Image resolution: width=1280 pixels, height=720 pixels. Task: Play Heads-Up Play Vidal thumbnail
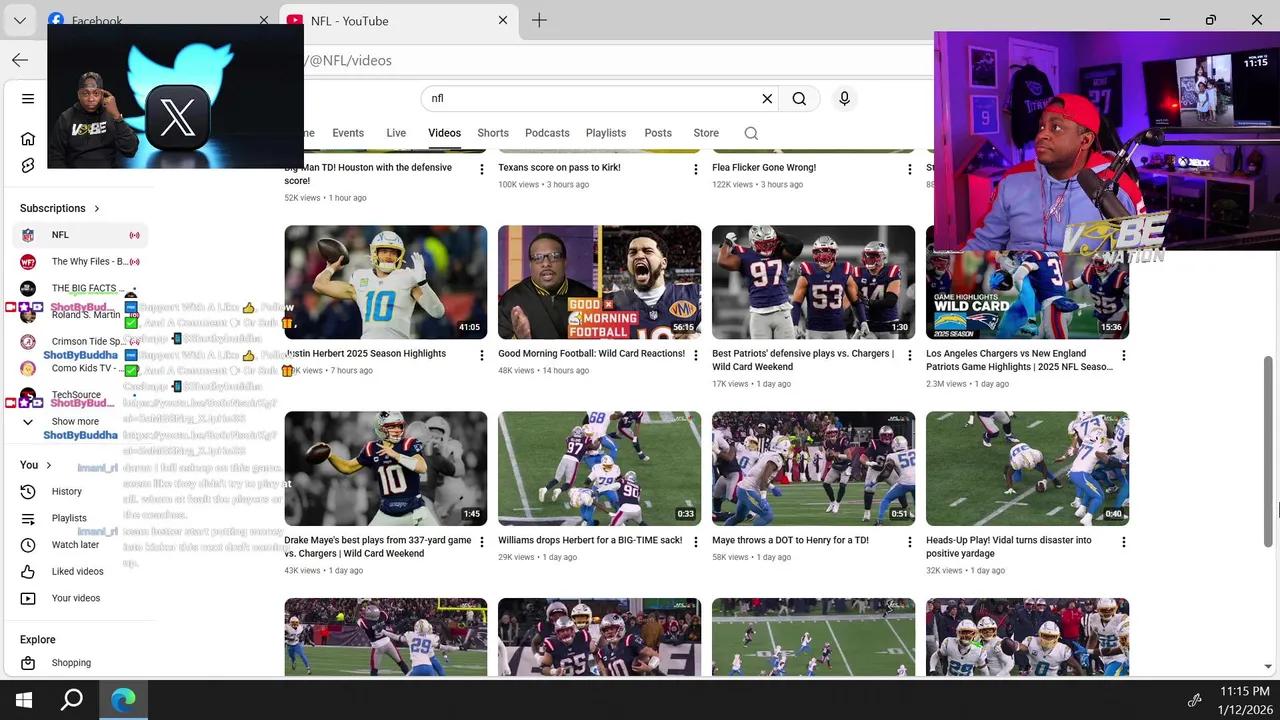(x=1028, y=469)
